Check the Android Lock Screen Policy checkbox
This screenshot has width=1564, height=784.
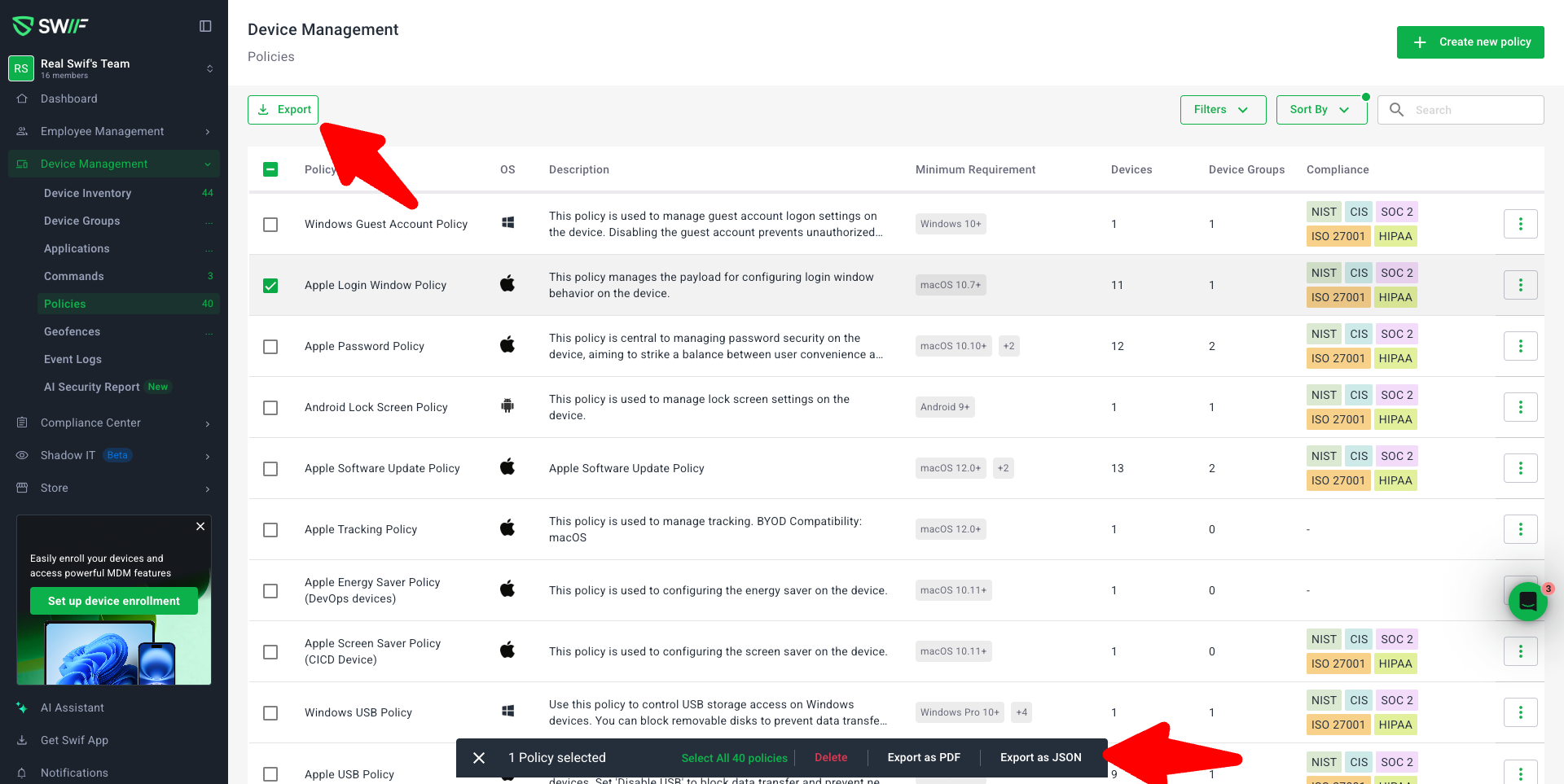[270, 408]
